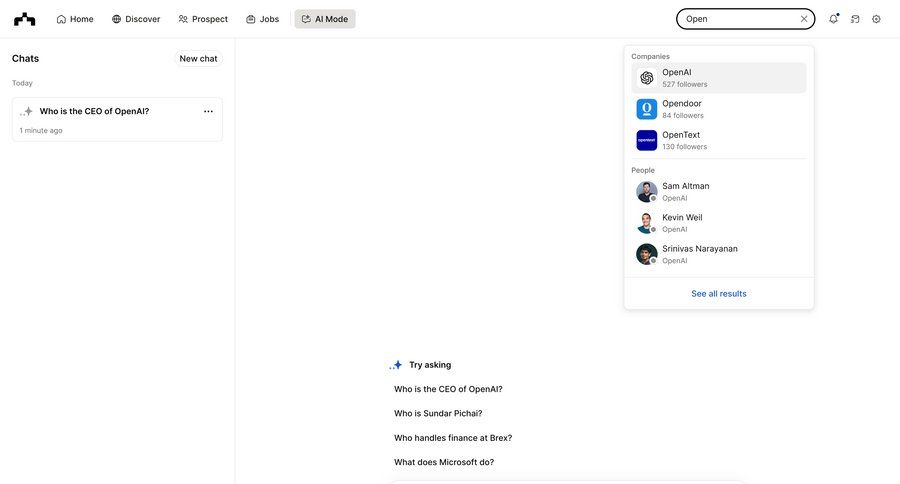This screenshot has height=484, width=900.
Task: Select Sam Altman from People results
Action: coord(719,192)
